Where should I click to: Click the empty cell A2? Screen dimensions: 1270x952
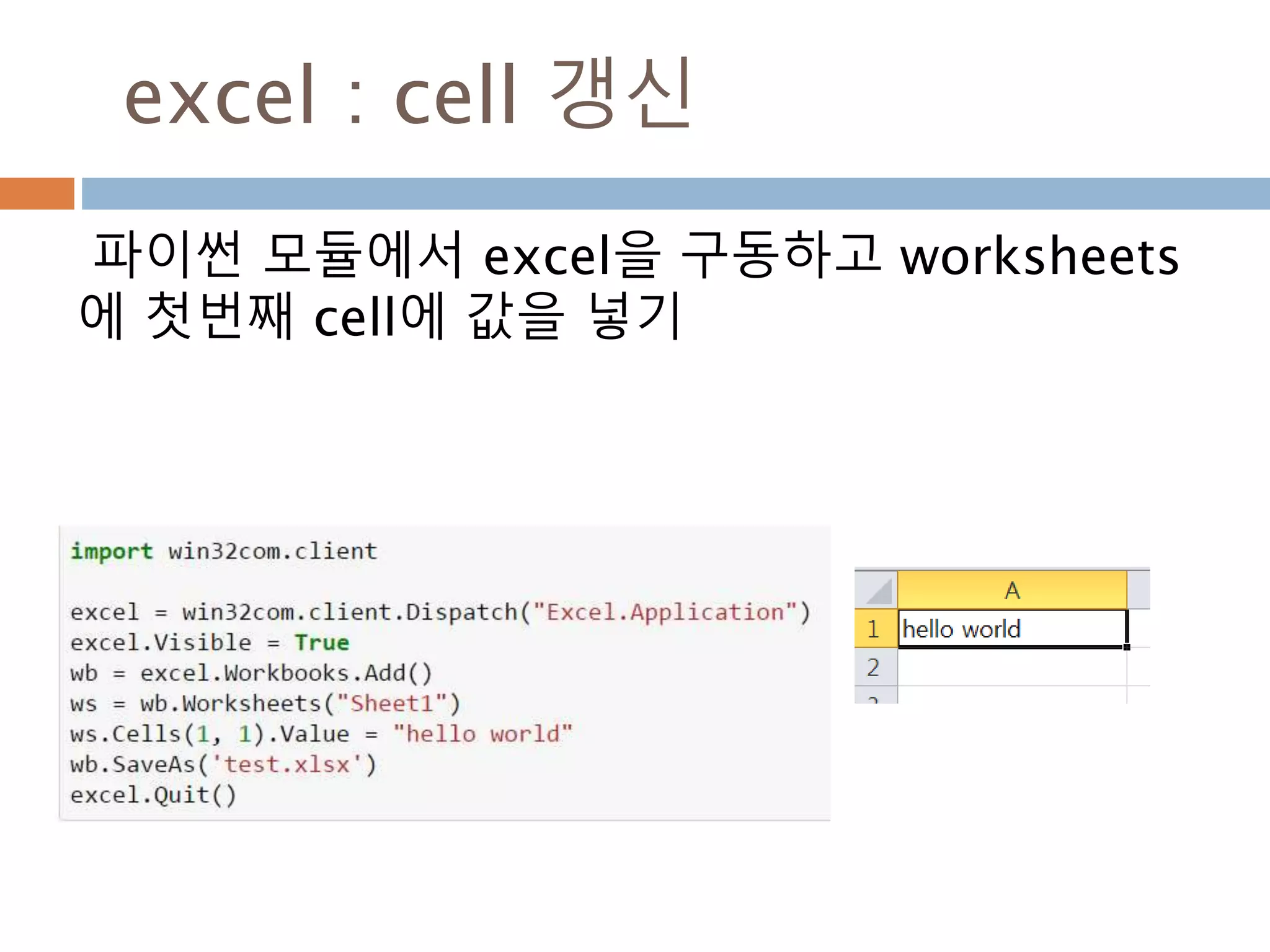point(1012,668)
